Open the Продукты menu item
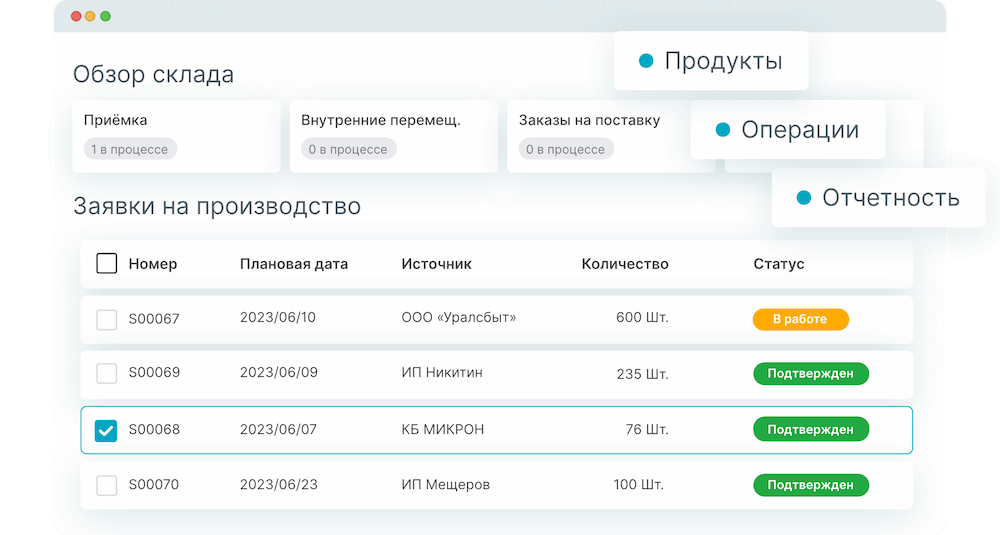 pyautogui.click(x=723, y=61)
